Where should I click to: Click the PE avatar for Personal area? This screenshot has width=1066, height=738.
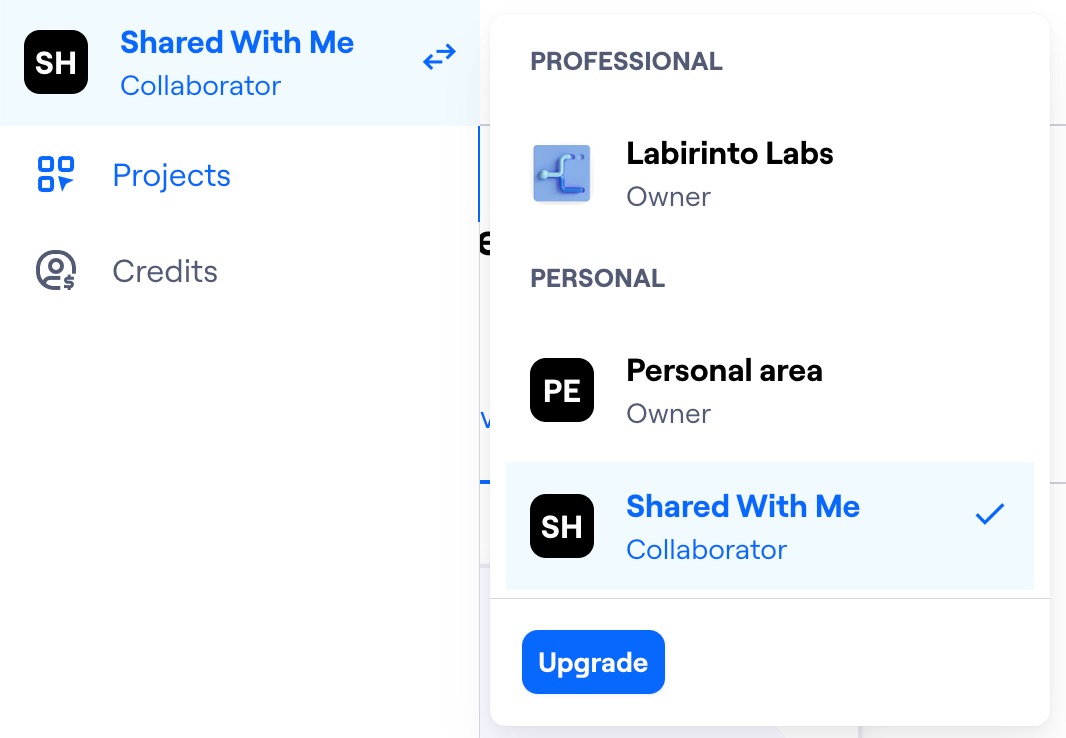tap(562, 390)
